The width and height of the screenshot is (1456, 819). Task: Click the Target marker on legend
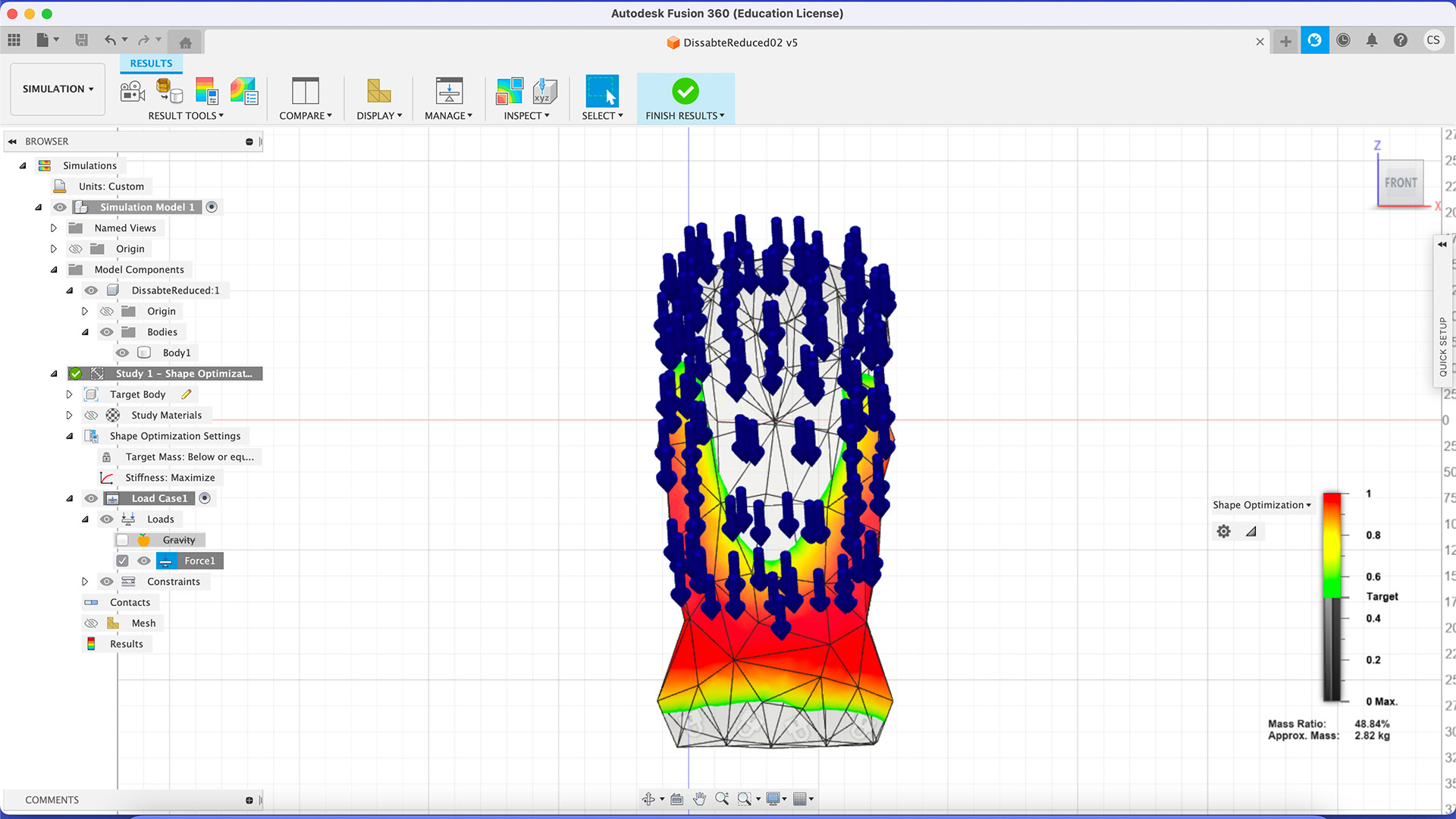coord(1382,597)
